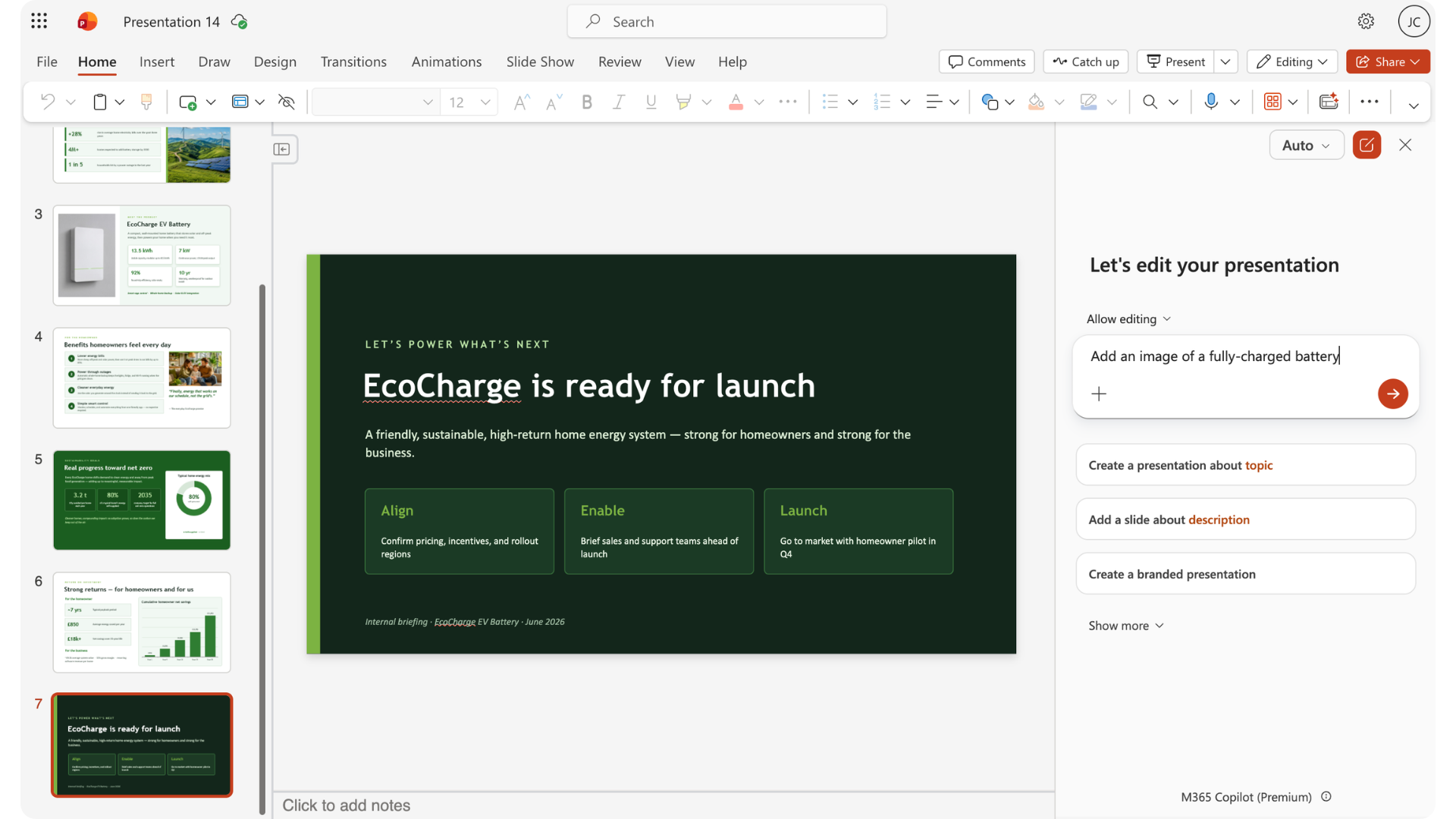Screen dimensions: 1456x819
Task: Click the PowerPoint logo icon
Action: tap(87, 21)
